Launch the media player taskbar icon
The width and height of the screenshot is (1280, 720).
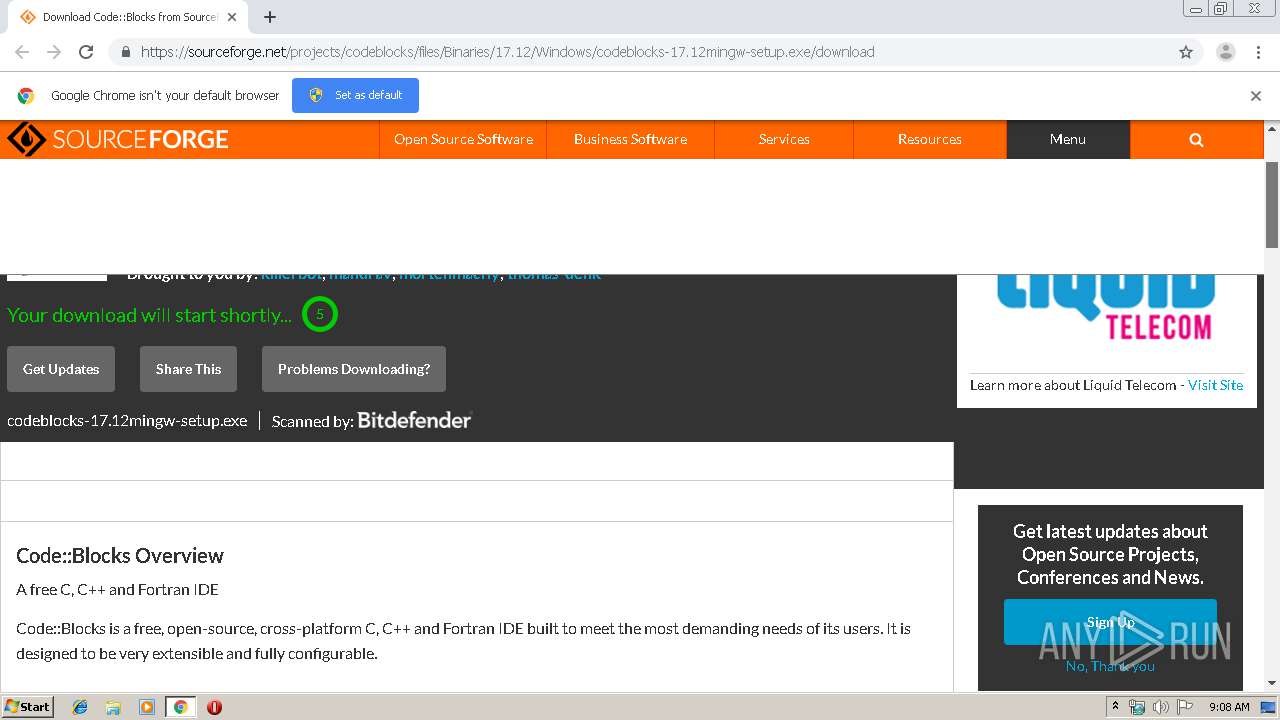[x=147, y=707]
